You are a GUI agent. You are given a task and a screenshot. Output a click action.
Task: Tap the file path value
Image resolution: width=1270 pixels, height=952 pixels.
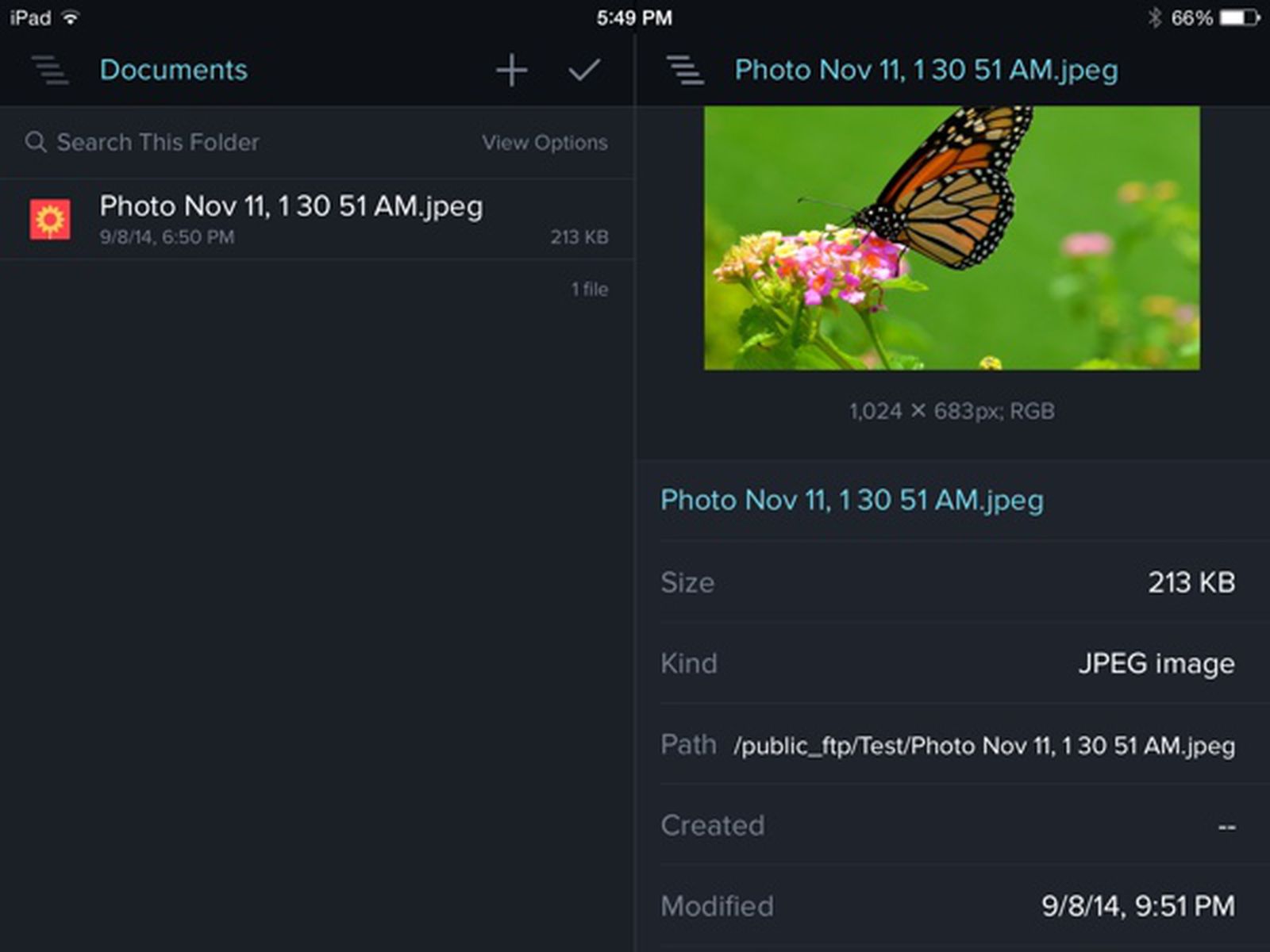coord(984,746)
